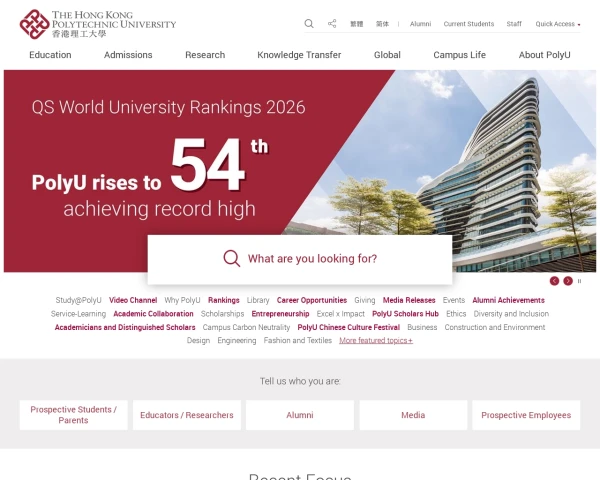The image size is (600, 480).
Task: Open the Admissions menu
Action: 128,55
